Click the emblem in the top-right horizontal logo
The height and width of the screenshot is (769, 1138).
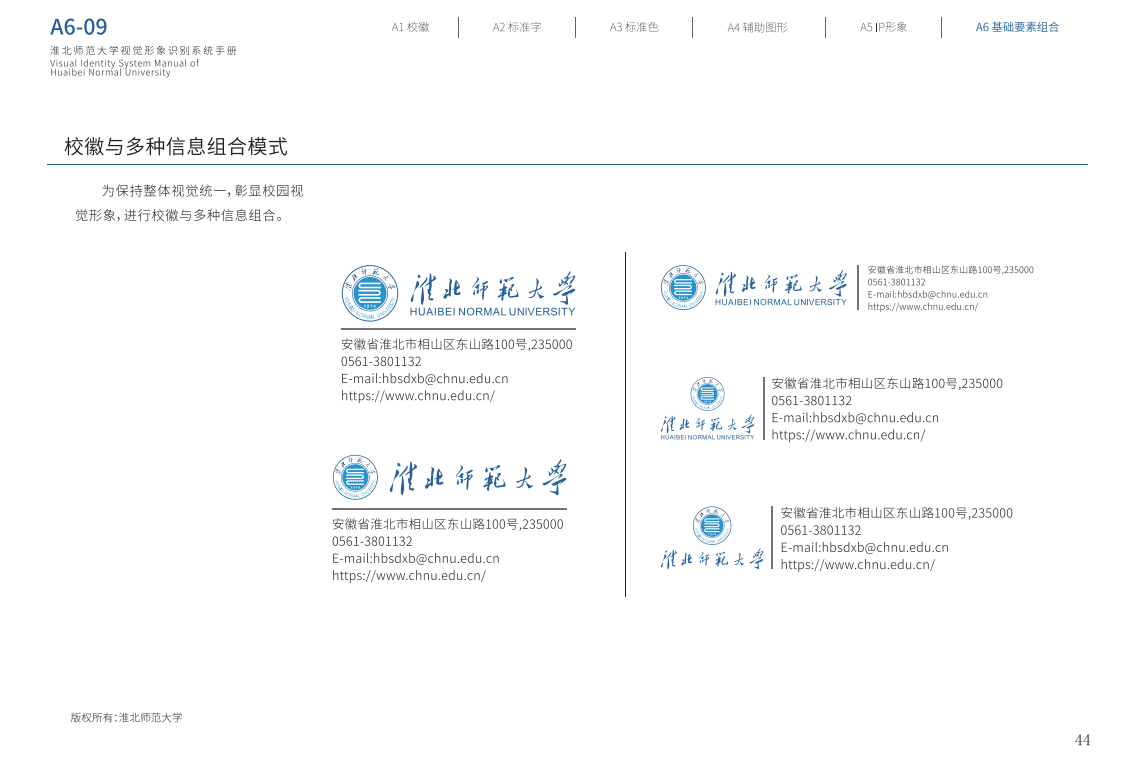tap(683, 287)
